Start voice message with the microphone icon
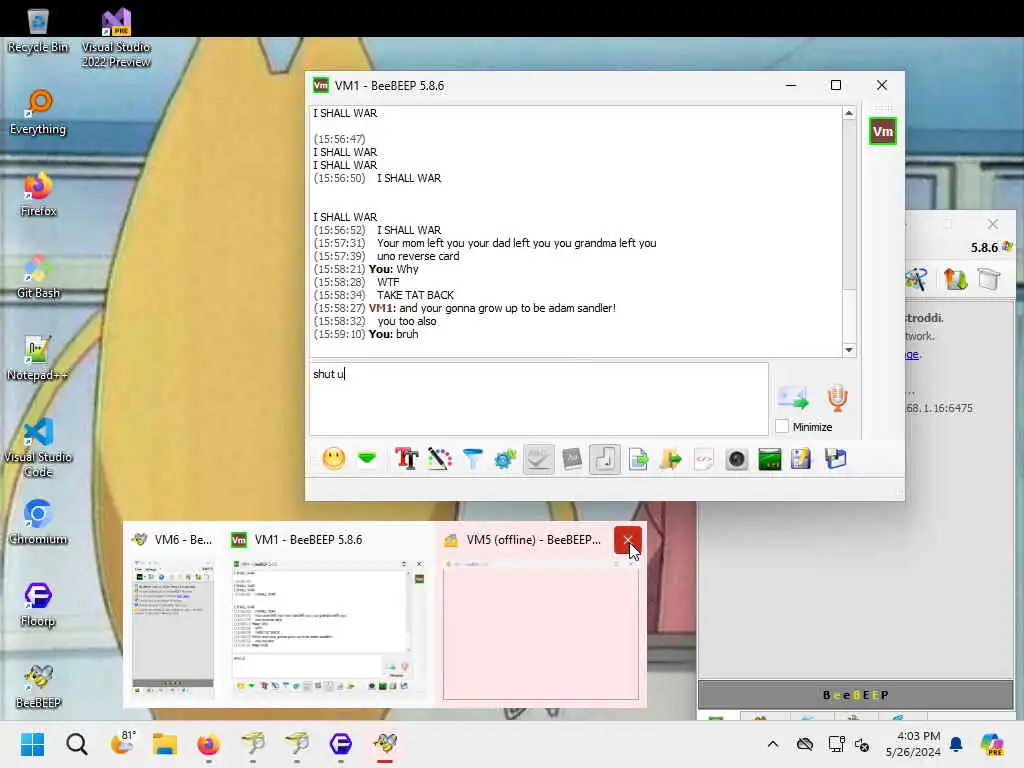1024x768 pixels. tap(837, 398)
